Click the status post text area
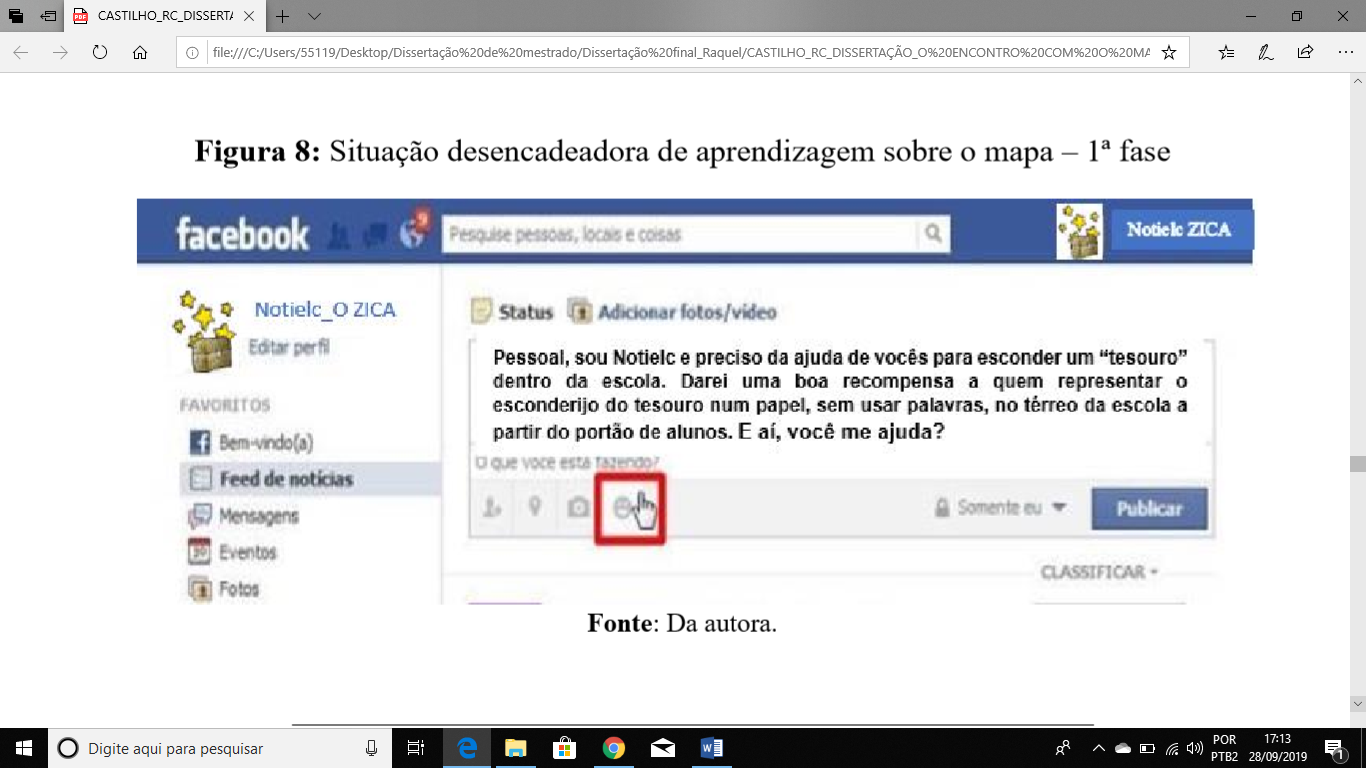This screenshot has width=1366, height=768. click(x=841, y=395)
